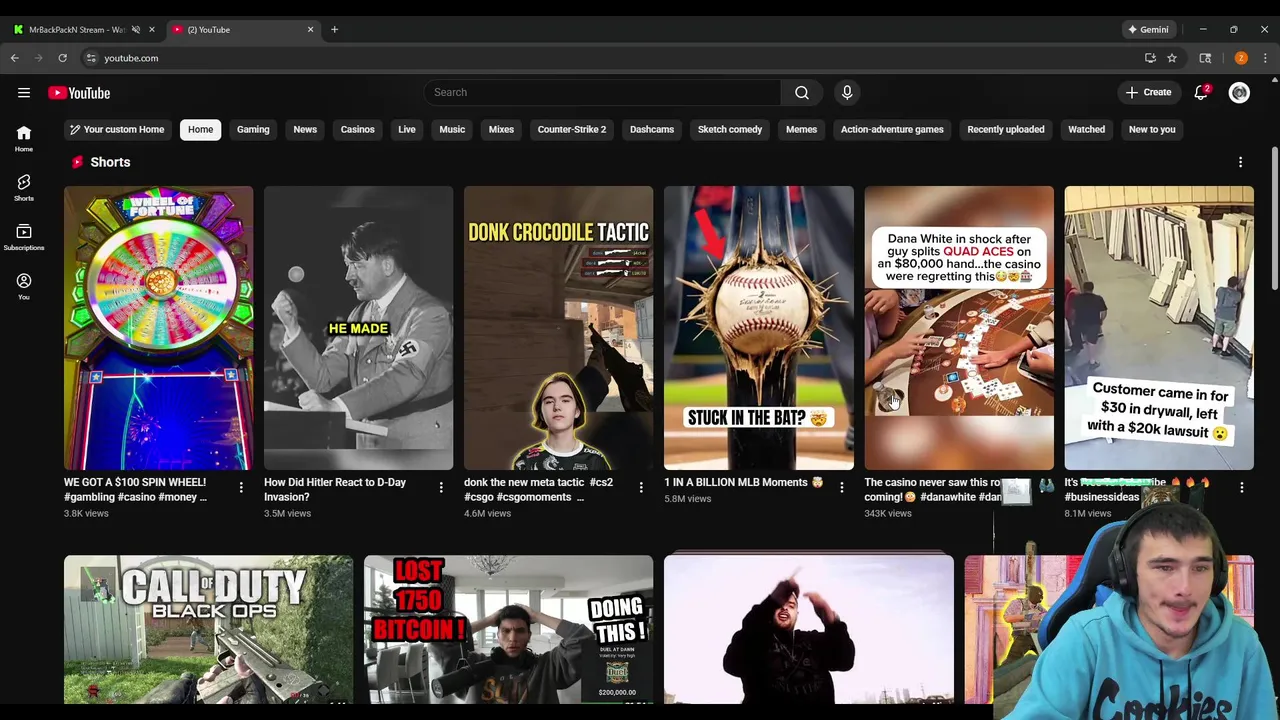Select the Counter-Strike 2 filter chip
The width and height of the screenshot is (1280, 720).
pos(572,129)
